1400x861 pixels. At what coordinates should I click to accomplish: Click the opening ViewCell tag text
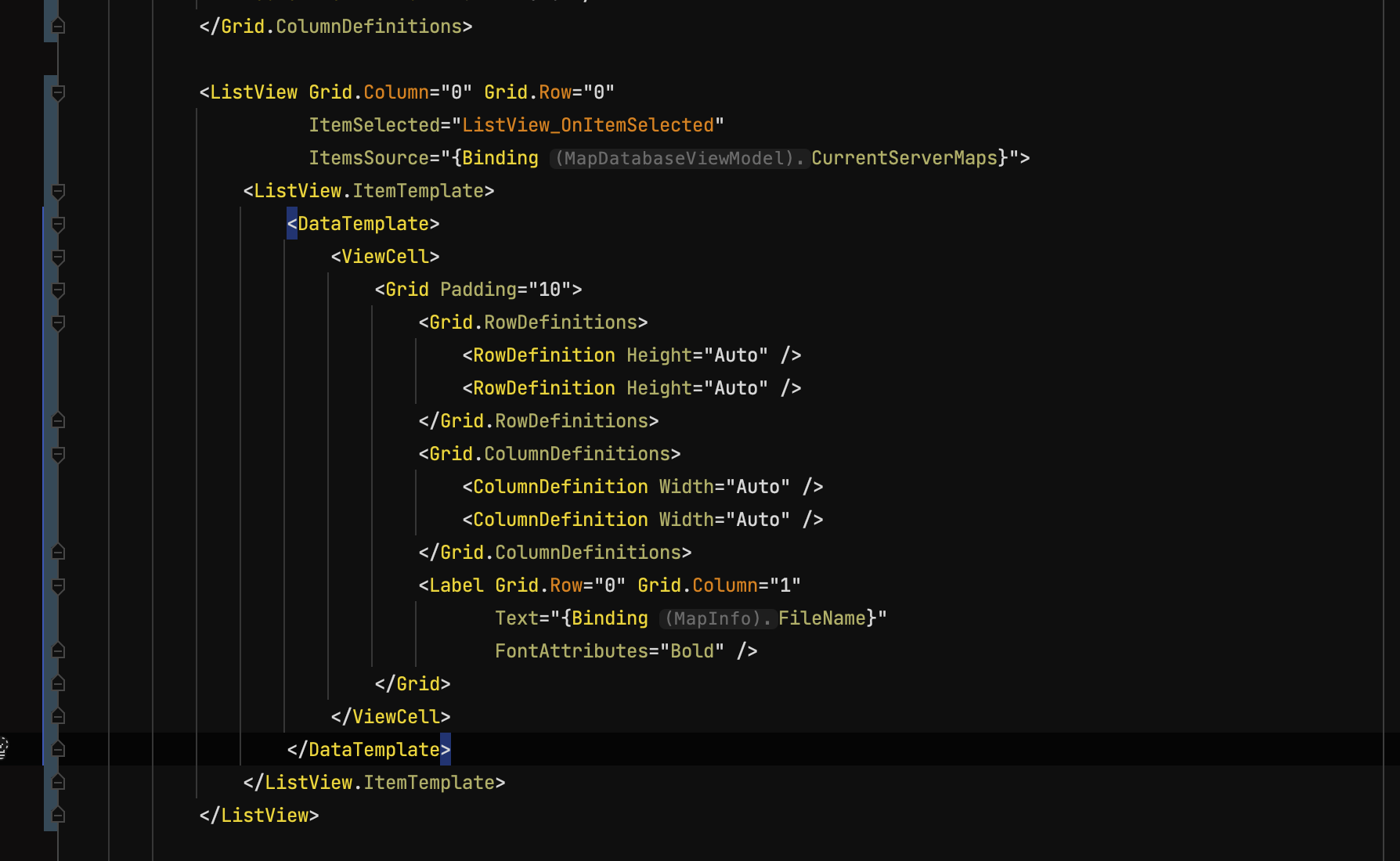385,257
